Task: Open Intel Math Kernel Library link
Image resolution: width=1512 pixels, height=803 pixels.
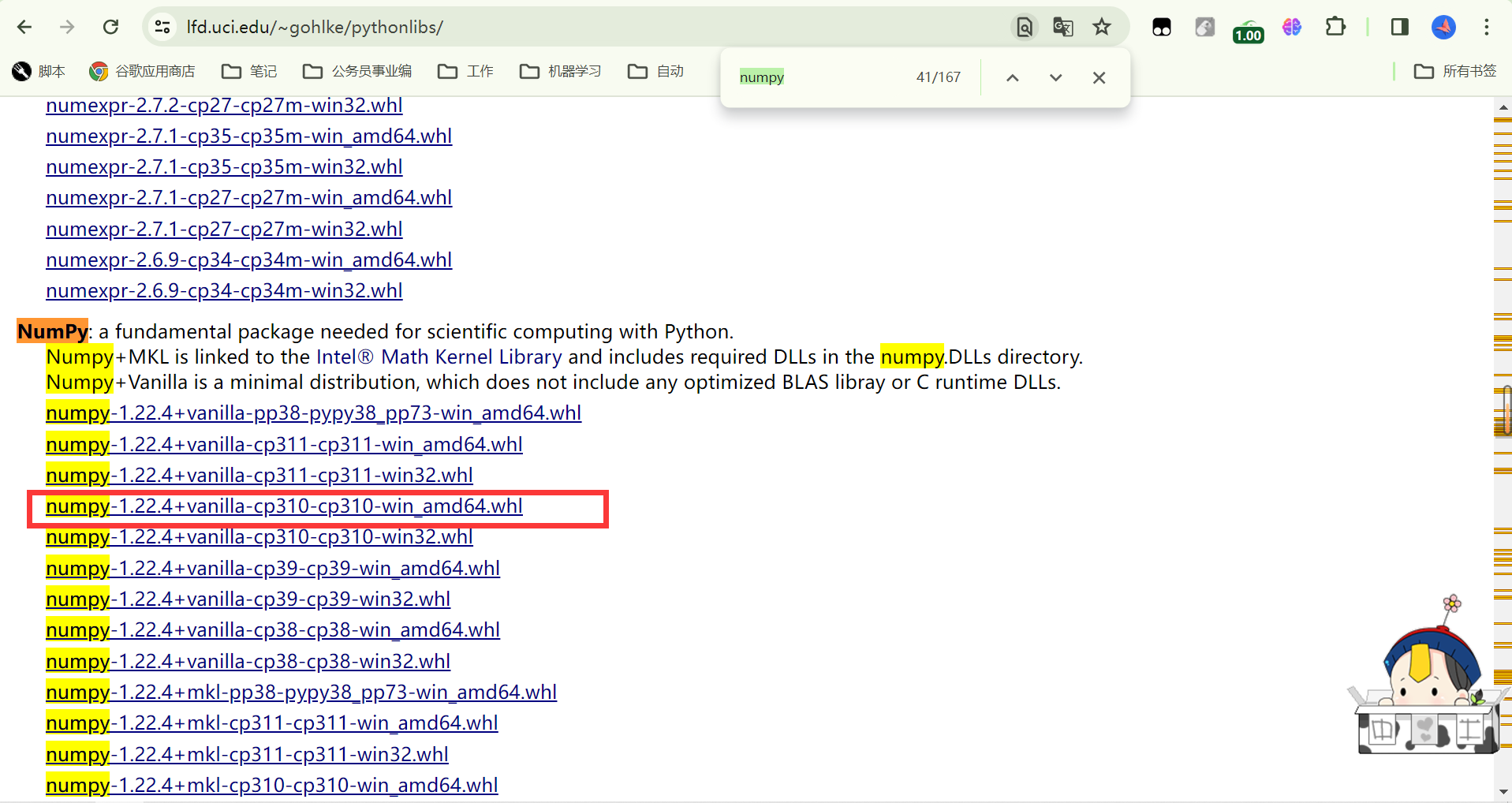Action: click(x=439, y=357)
